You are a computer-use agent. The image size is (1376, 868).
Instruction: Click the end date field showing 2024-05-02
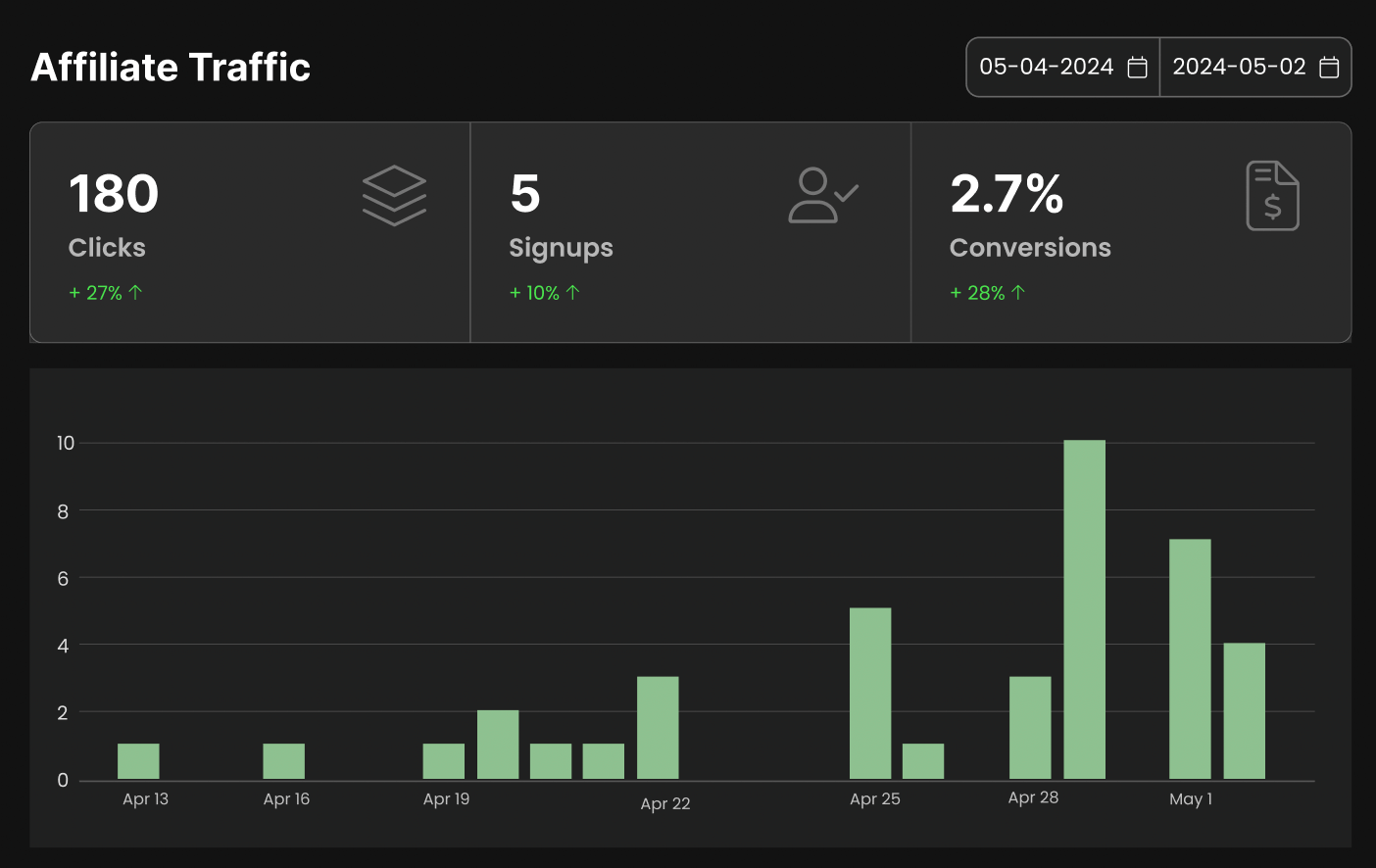tap(1239, 68)
